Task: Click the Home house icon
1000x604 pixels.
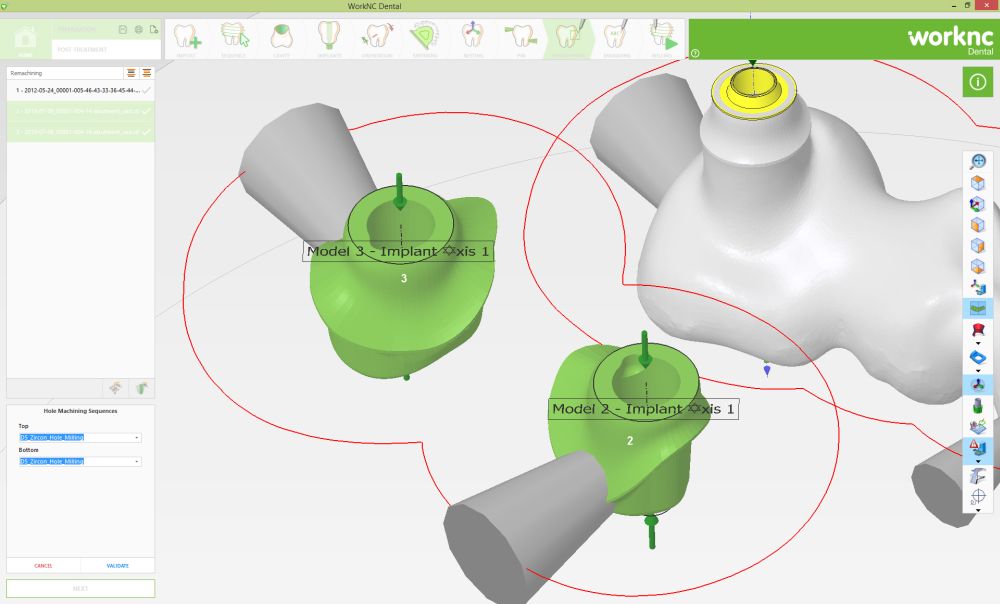Action: click(26, 38)
